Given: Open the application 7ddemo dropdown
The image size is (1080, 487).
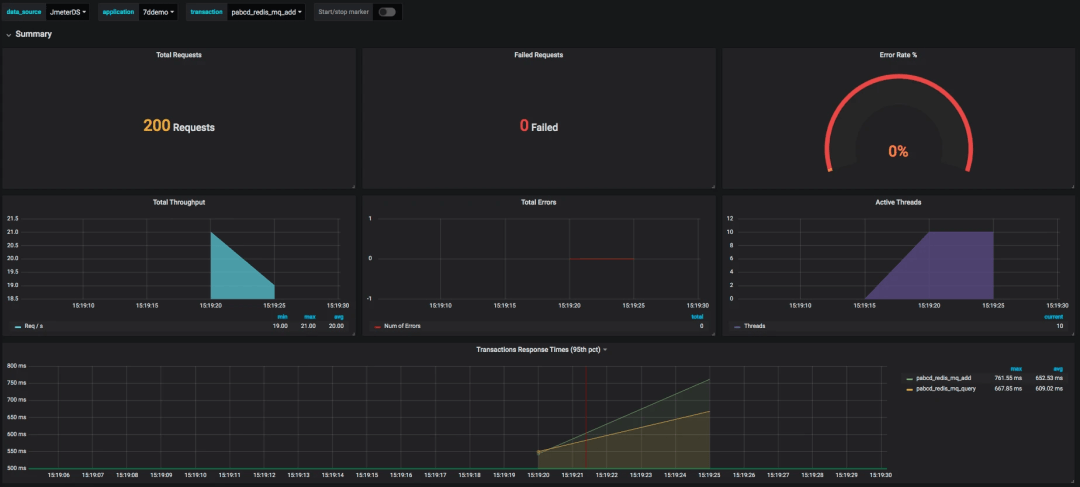Looking at the screenshot, I should 159,12.
